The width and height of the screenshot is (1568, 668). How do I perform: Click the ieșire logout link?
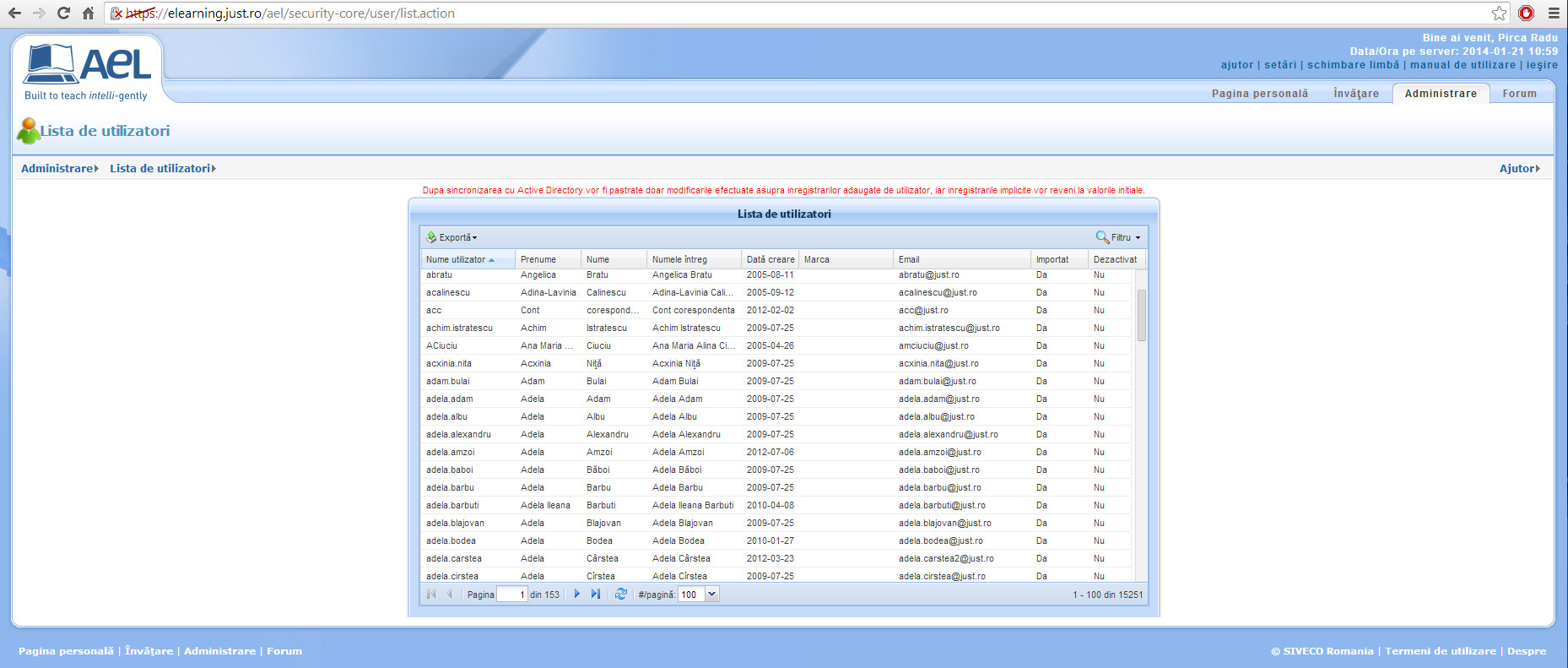point(1542,65)
